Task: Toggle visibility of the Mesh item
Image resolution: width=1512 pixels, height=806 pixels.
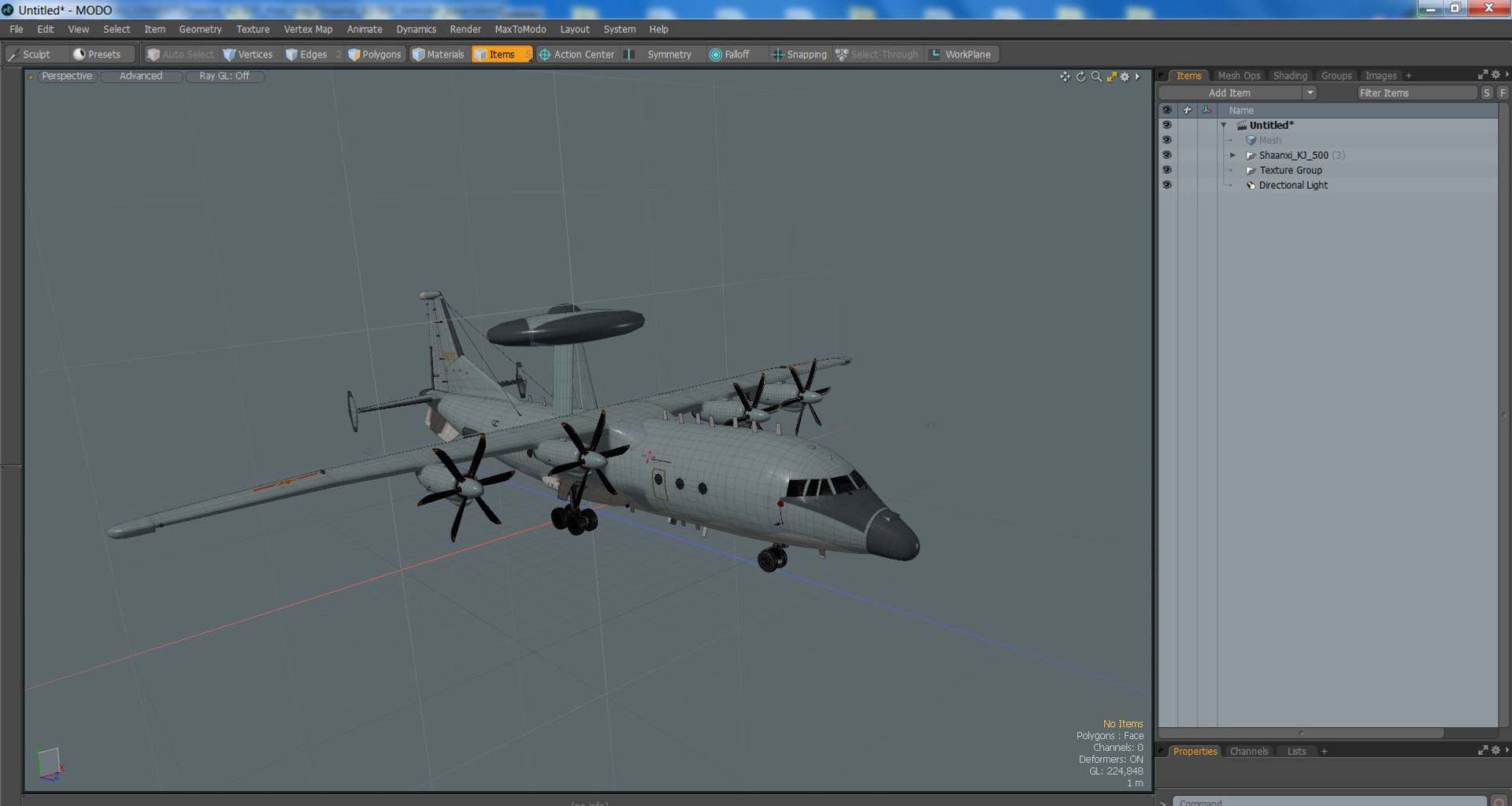Action: pos(1167,140)
